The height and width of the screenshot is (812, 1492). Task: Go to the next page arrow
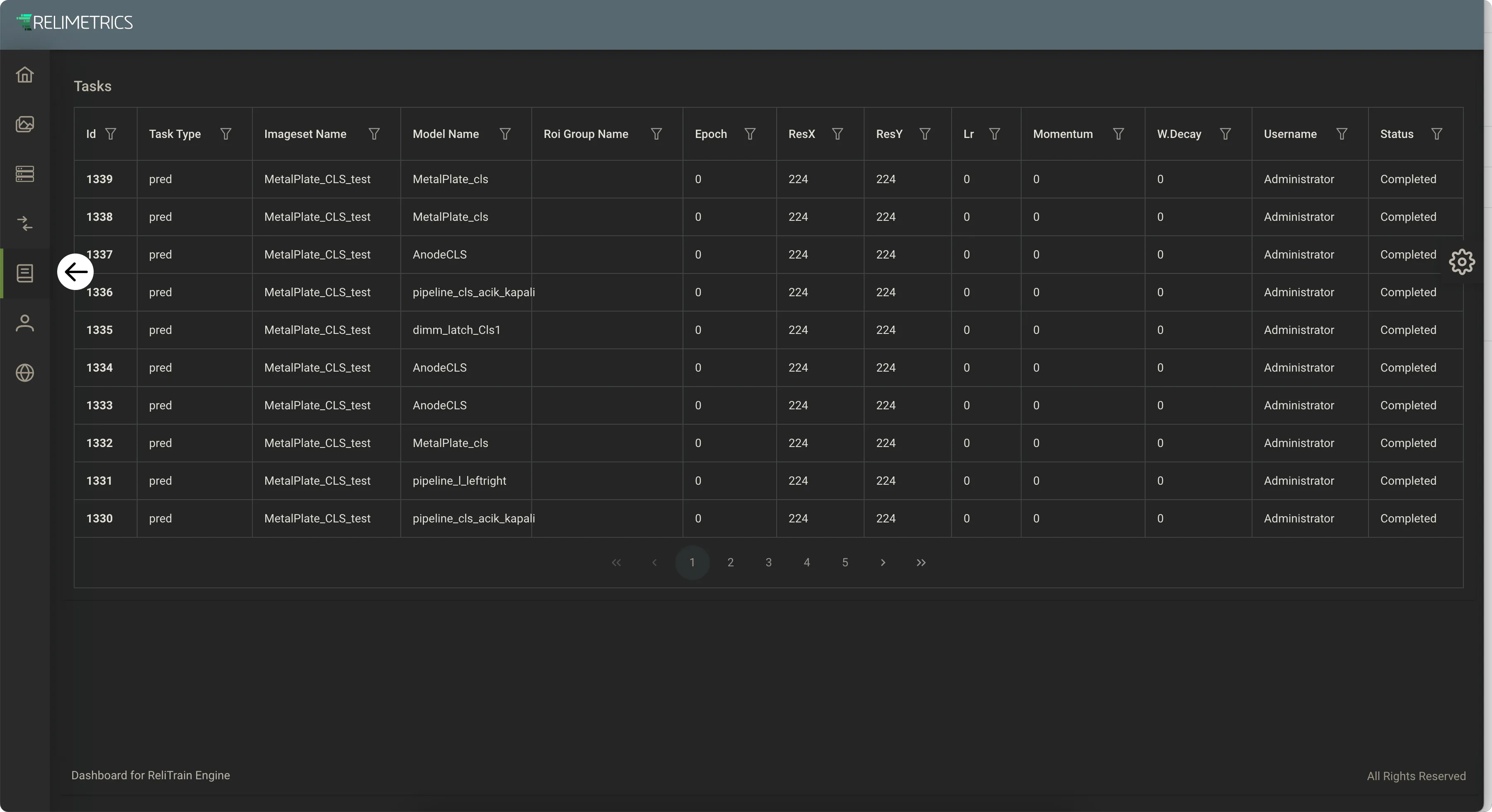point(883,562)
